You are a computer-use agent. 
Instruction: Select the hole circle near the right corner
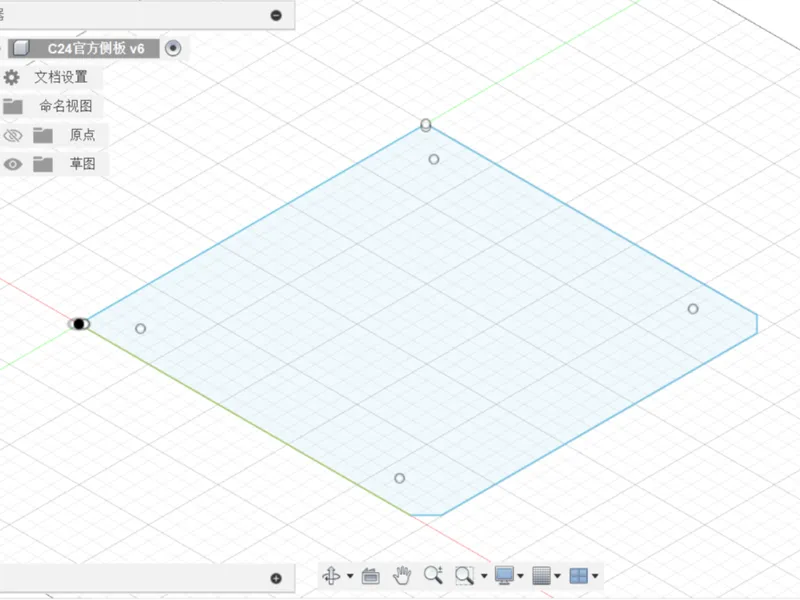[693, 309]
